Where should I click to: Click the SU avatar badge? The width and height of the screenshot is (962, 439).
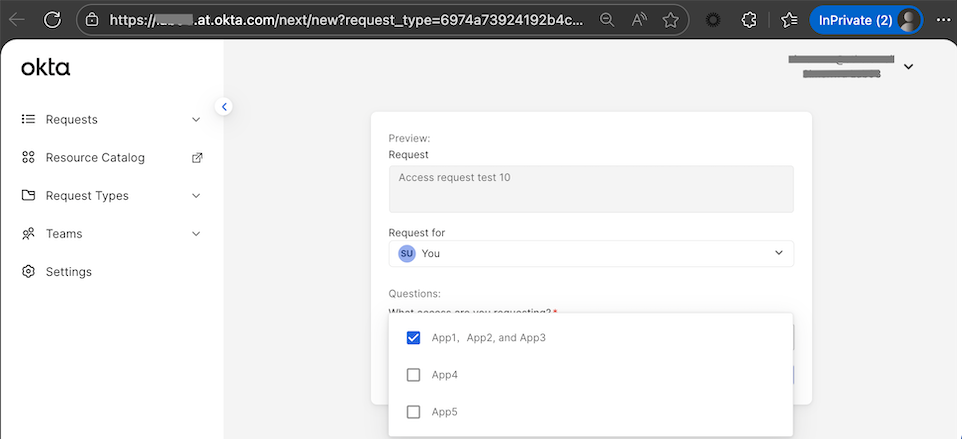tap(407, 253)
